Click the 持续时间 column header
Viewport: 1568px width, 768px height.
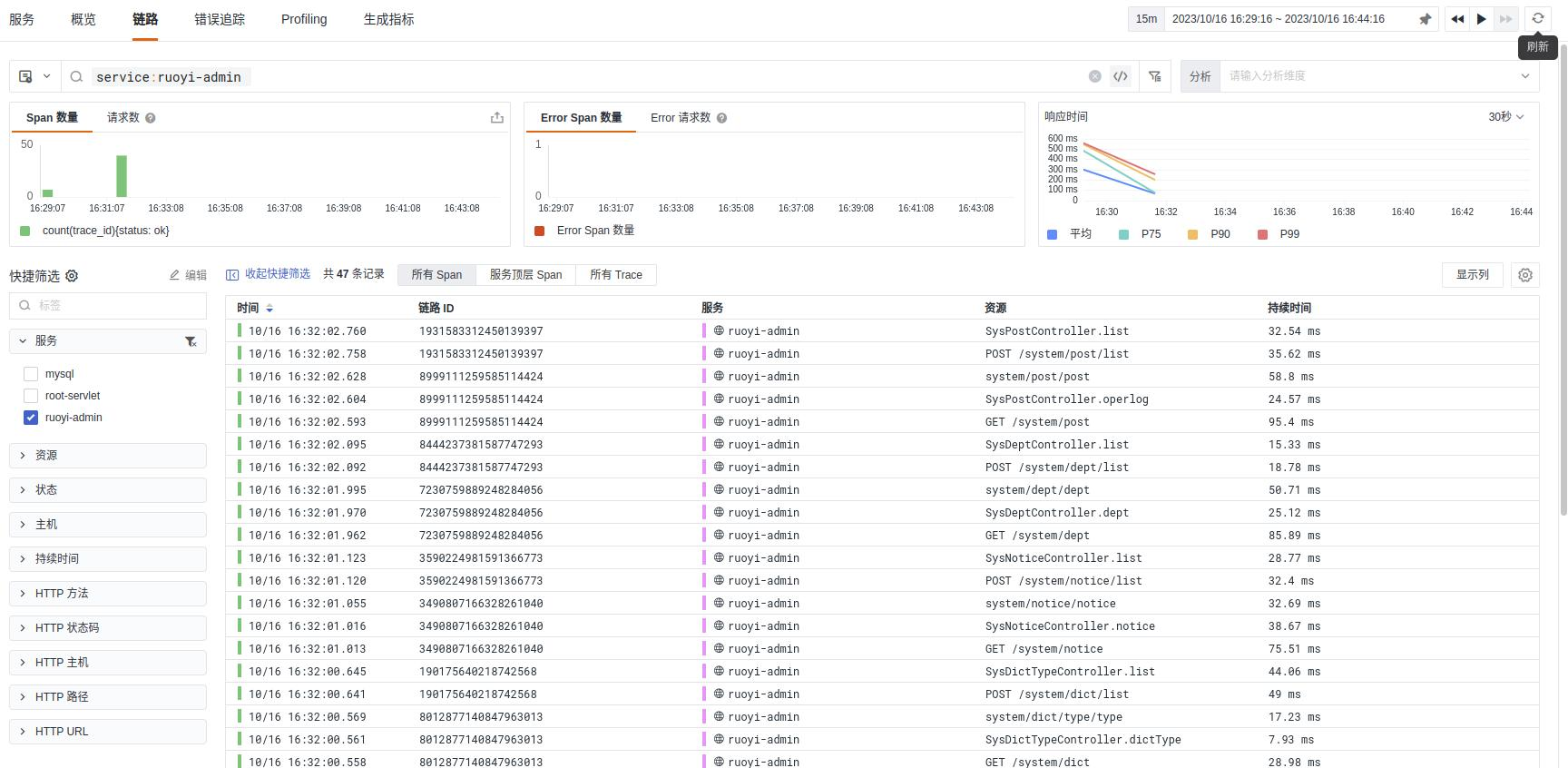1289,309
